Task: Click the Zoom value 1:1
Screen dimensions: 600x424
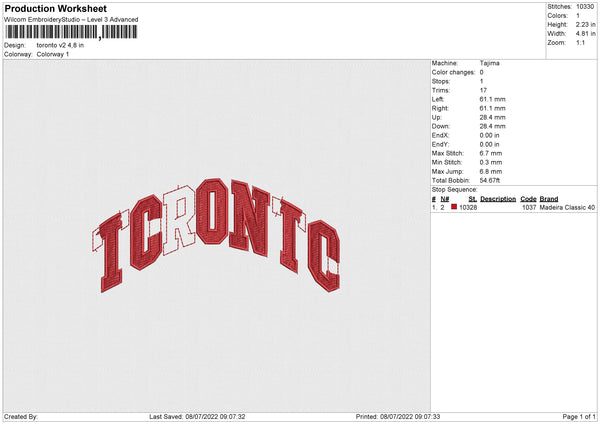Action: click(x=580, y=43)
